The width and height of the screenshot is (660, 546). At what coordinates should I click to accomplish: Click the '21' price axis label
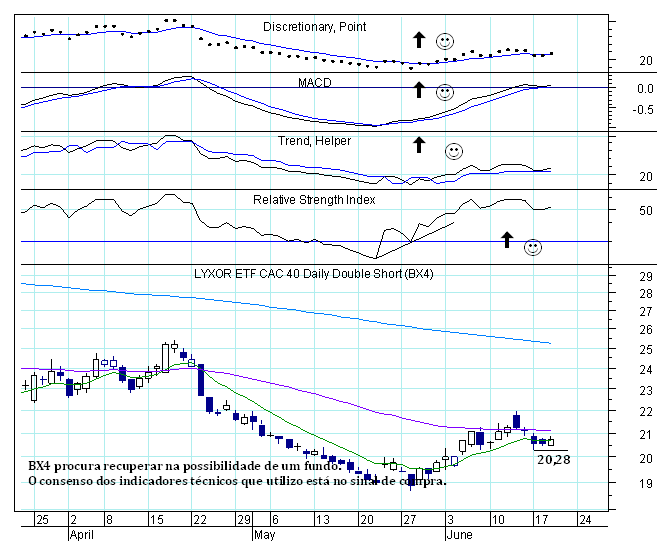pos(646,434)
